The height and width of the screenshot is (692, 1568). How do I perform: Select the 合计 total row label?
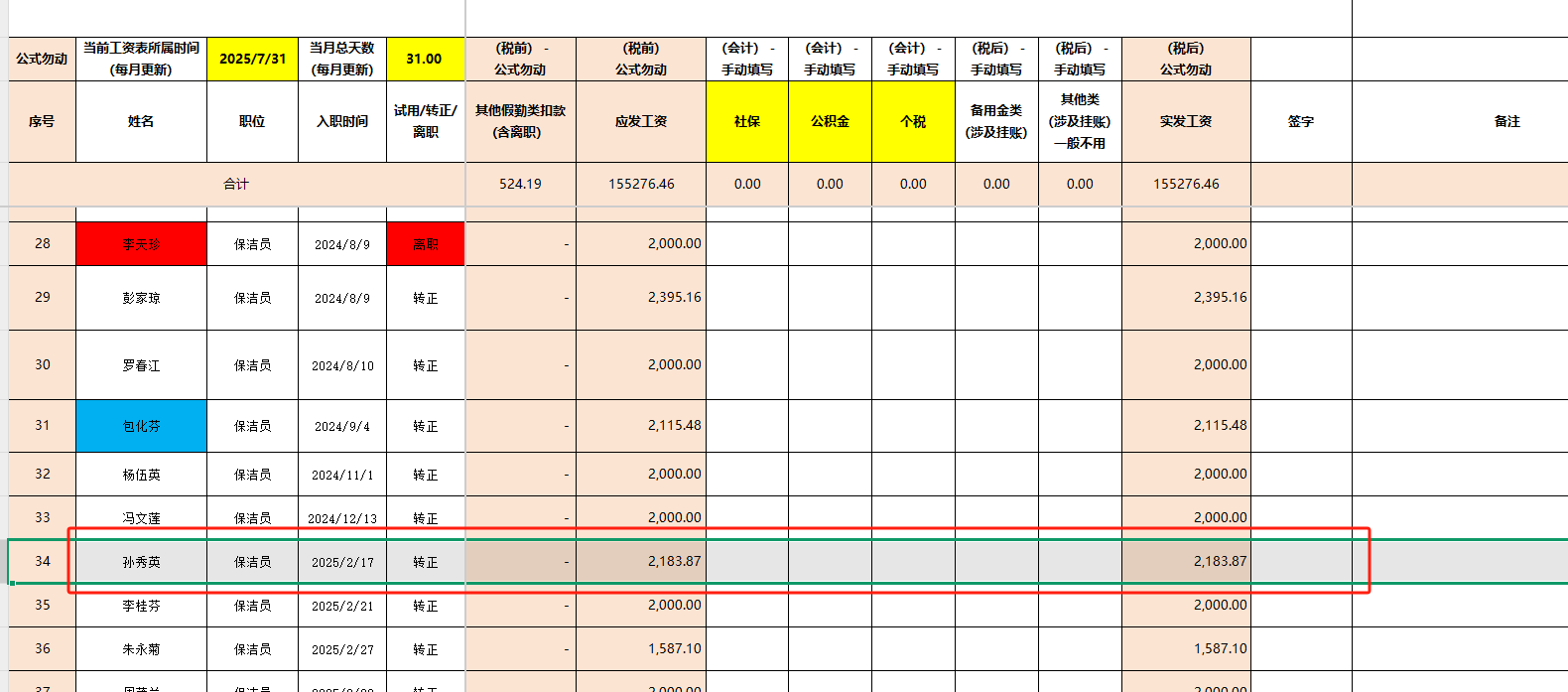click(236, 184)
